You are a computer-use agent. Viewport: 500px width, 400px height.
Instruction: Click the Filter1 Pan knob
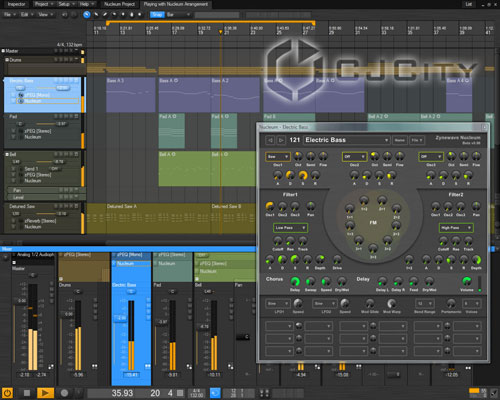pos(310,206)
